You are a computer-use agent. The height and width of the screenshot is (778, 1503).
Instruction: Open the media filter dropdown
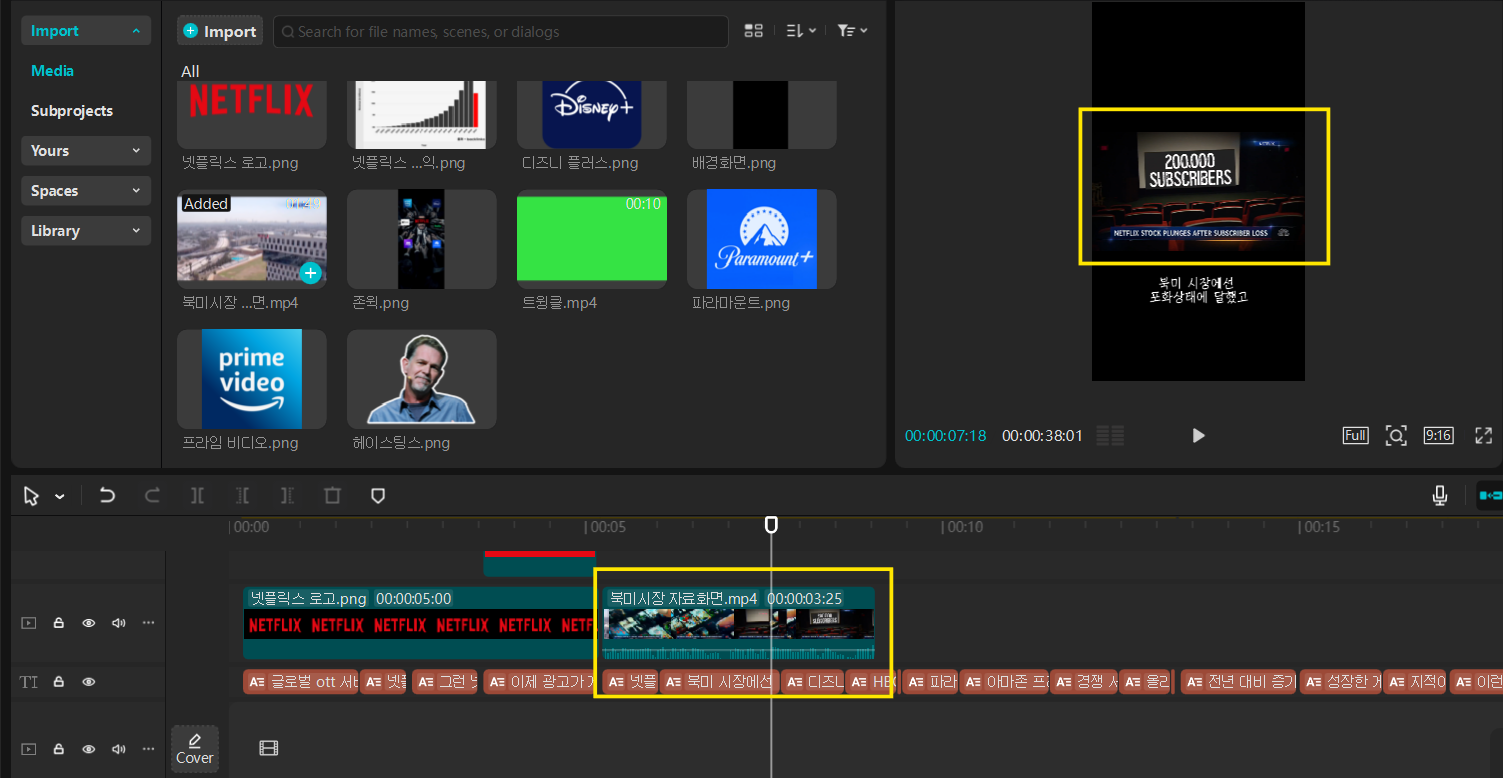point(852,31)
